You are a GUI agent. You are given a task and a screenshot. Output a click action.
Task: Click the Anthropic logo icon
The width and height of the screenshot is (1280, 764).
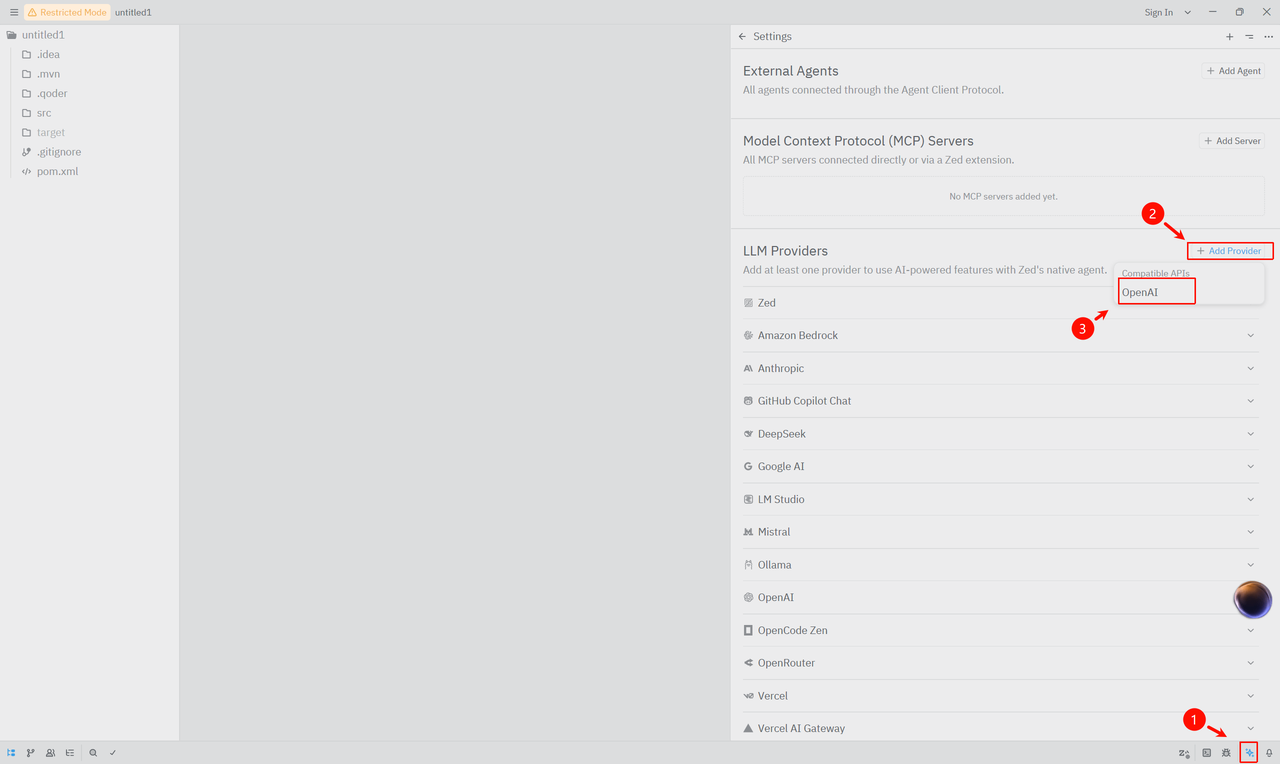pyautogui.click(x=748, y=369)
